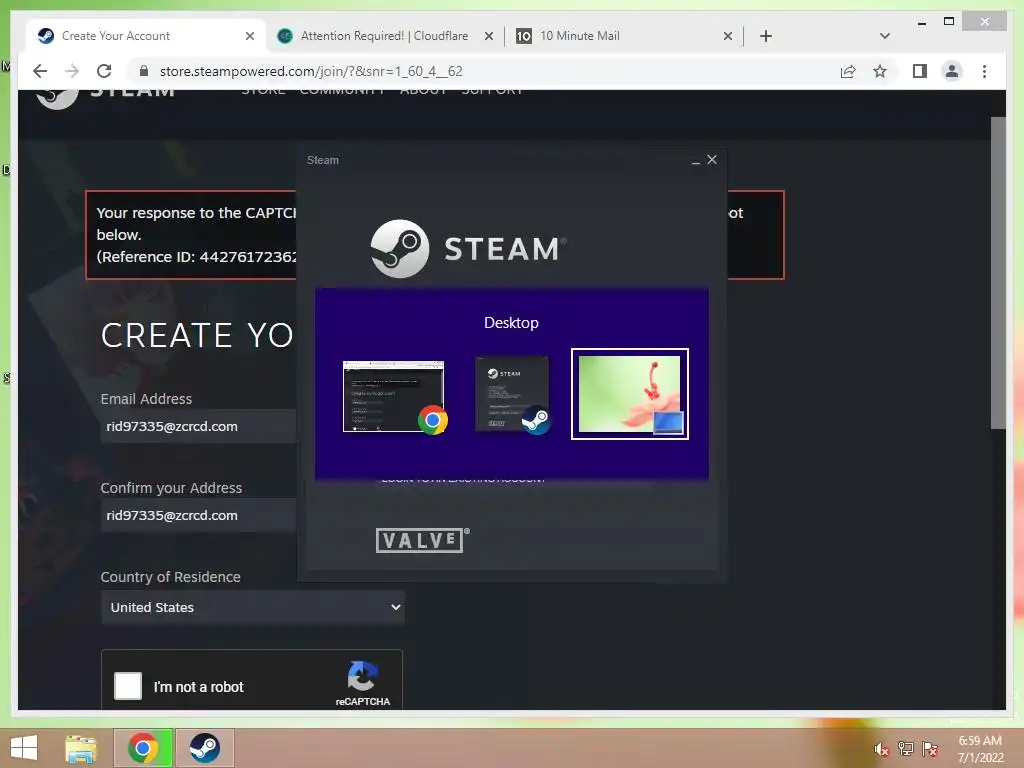Open the browser side panel icon
This screenshot has width=1024, height=768.
click(x=920, y=71)
